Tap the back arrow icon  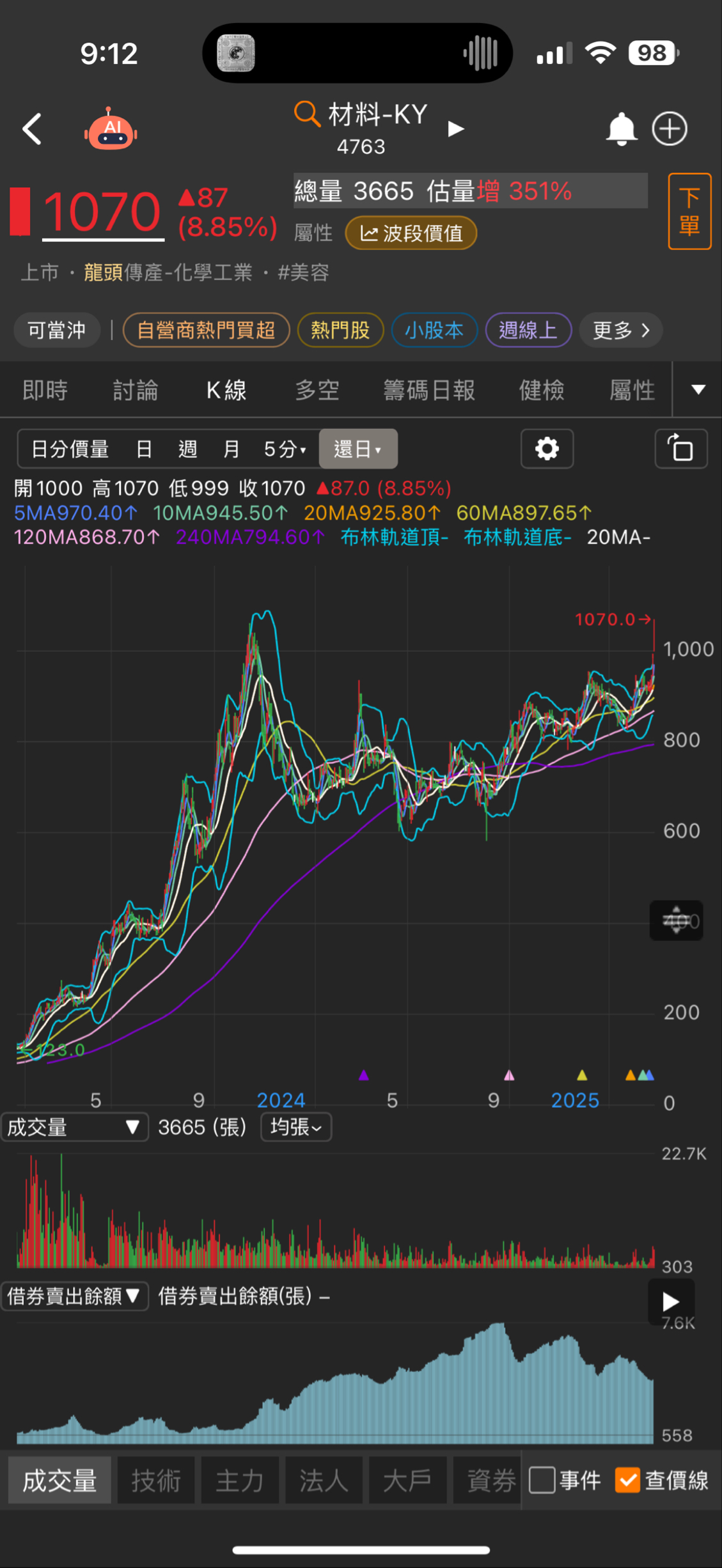(33, 129)
